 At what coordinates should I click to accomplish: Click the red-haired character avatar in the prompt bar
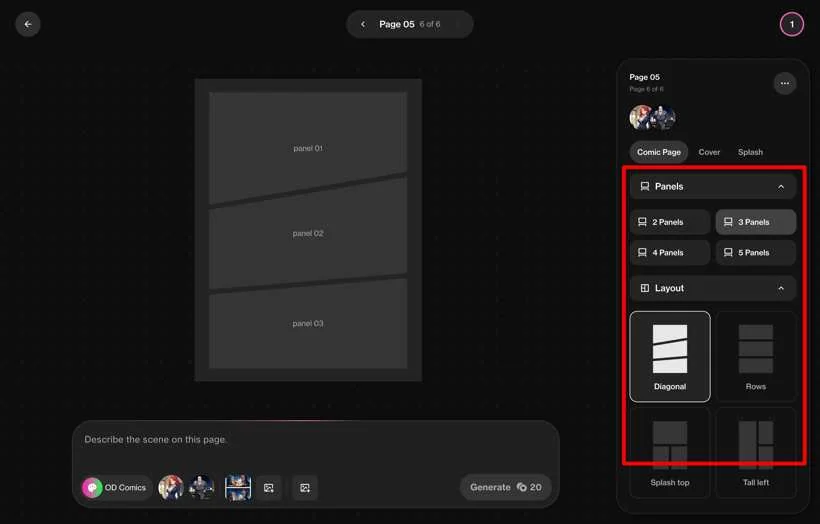coord(171,487)
